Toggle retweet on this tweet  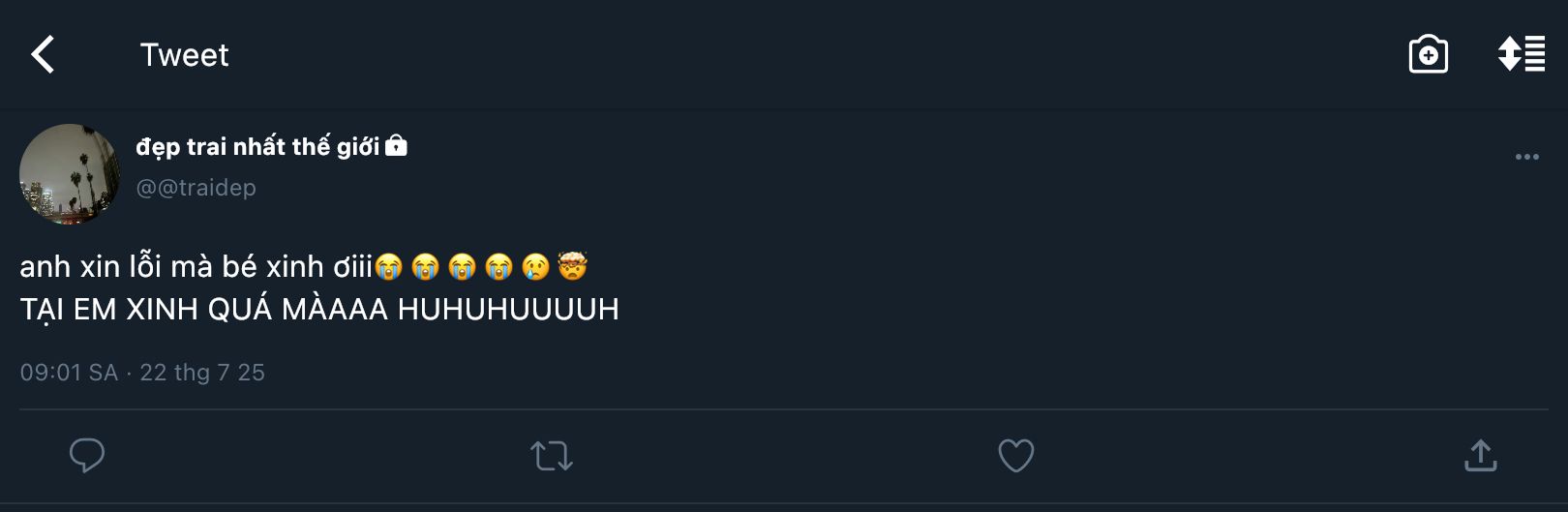coord(552,456)
